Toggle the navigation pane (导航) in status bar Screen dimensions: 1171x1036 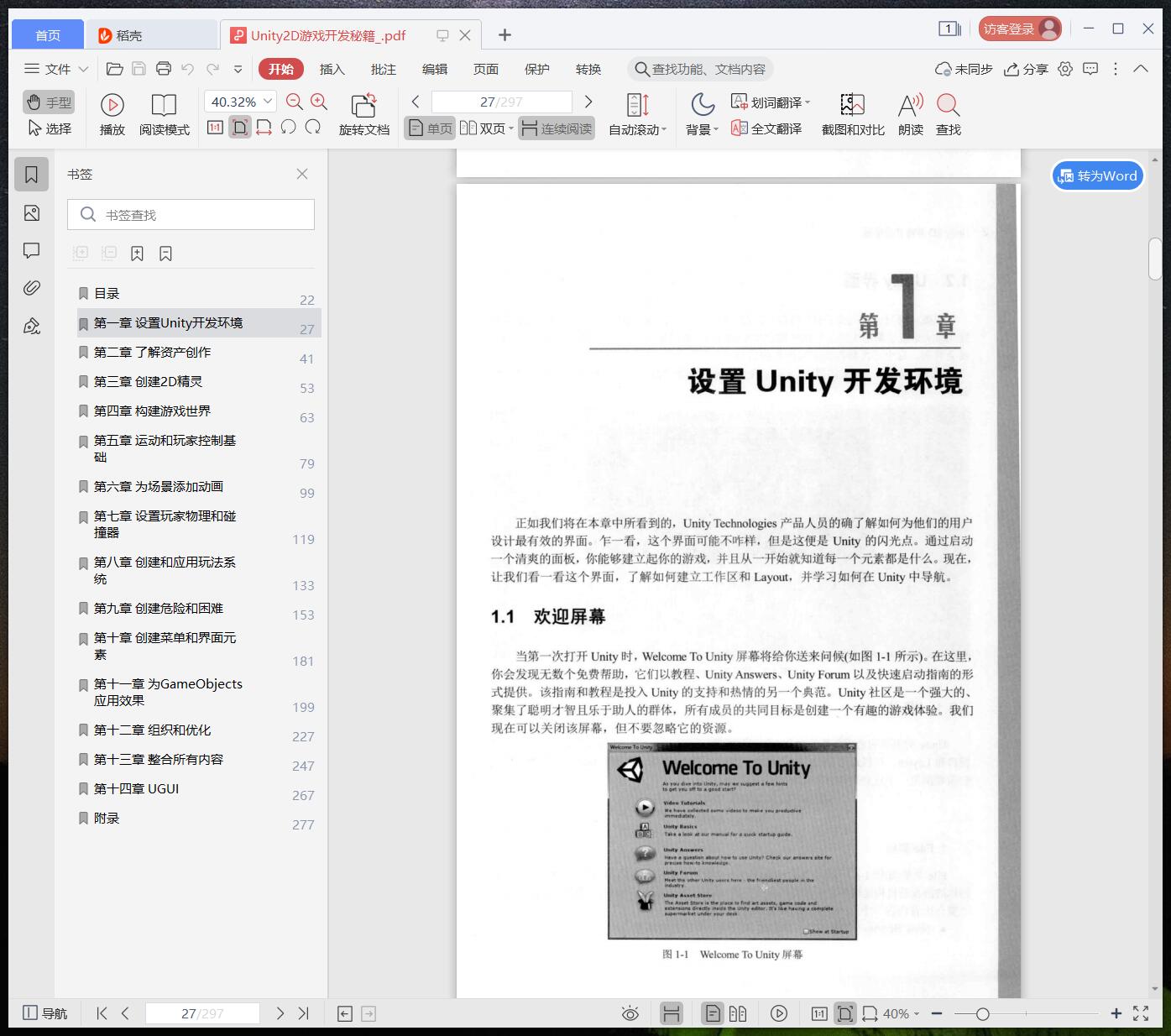[44, 1013]
